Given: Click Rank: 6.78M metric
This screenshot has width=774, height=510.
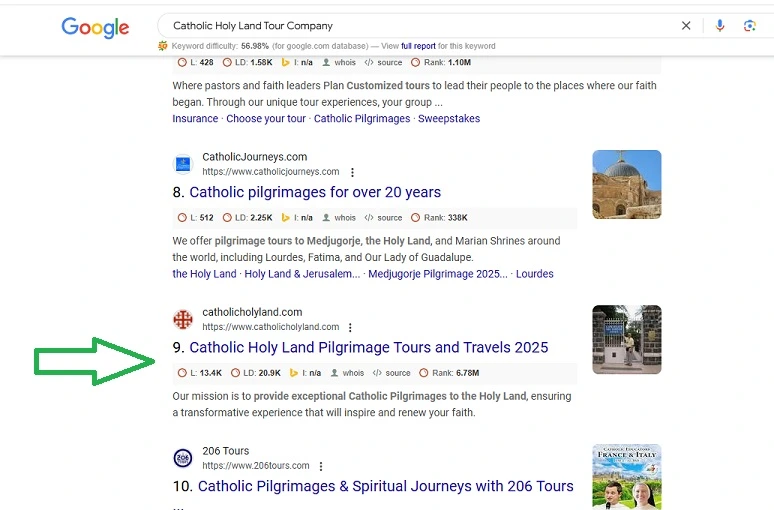Looking at the screenshot, I should [449, 373].
